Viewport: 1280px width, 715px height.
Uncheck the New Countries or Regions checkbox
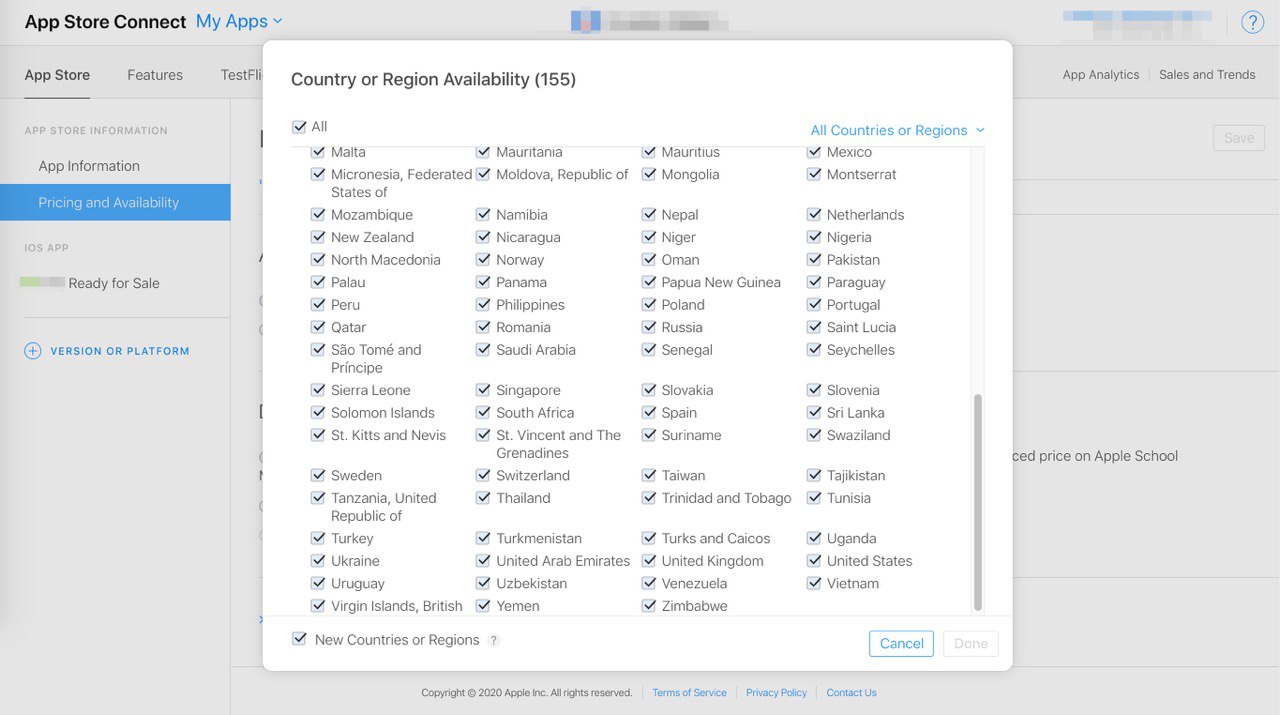click(x=299, y=639)
